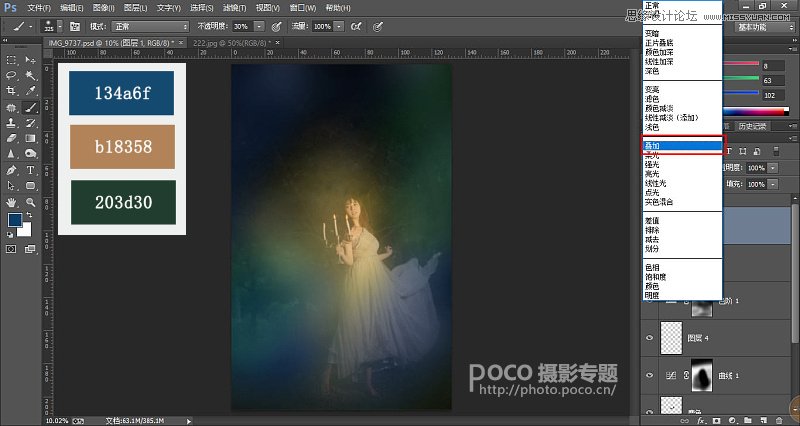Swap foreground and background colors

29,215
